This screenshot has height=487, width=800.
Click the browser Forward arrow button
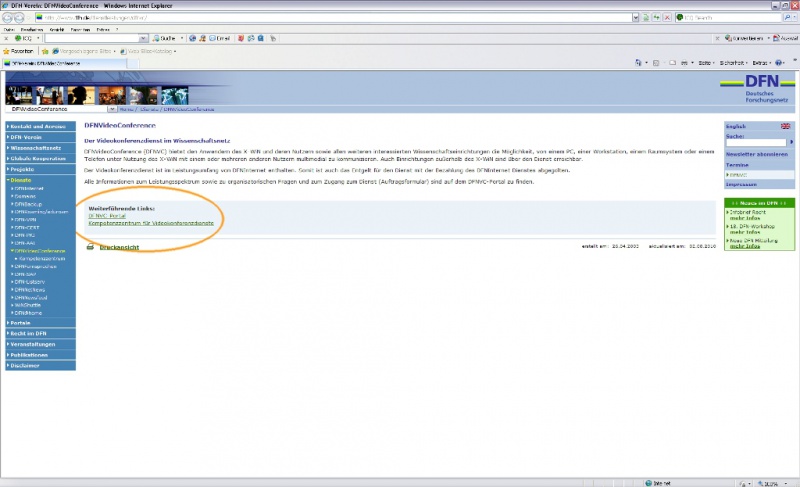[x=19, y=18]
